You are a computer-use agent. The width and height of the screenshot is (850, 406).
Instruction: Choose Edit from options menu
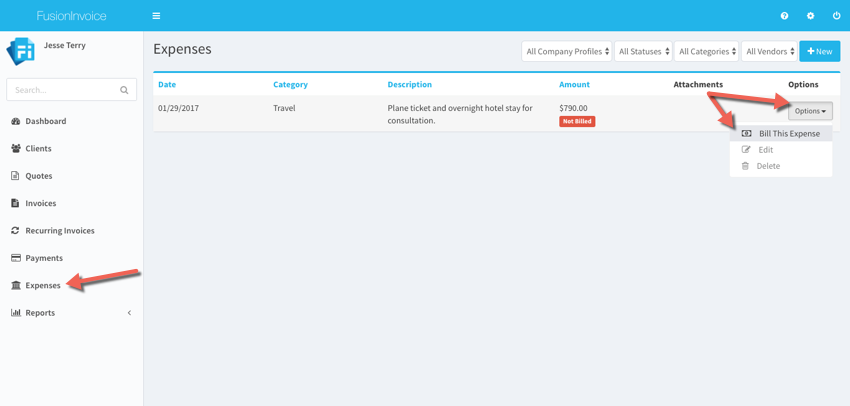click(x=765, y=150)
